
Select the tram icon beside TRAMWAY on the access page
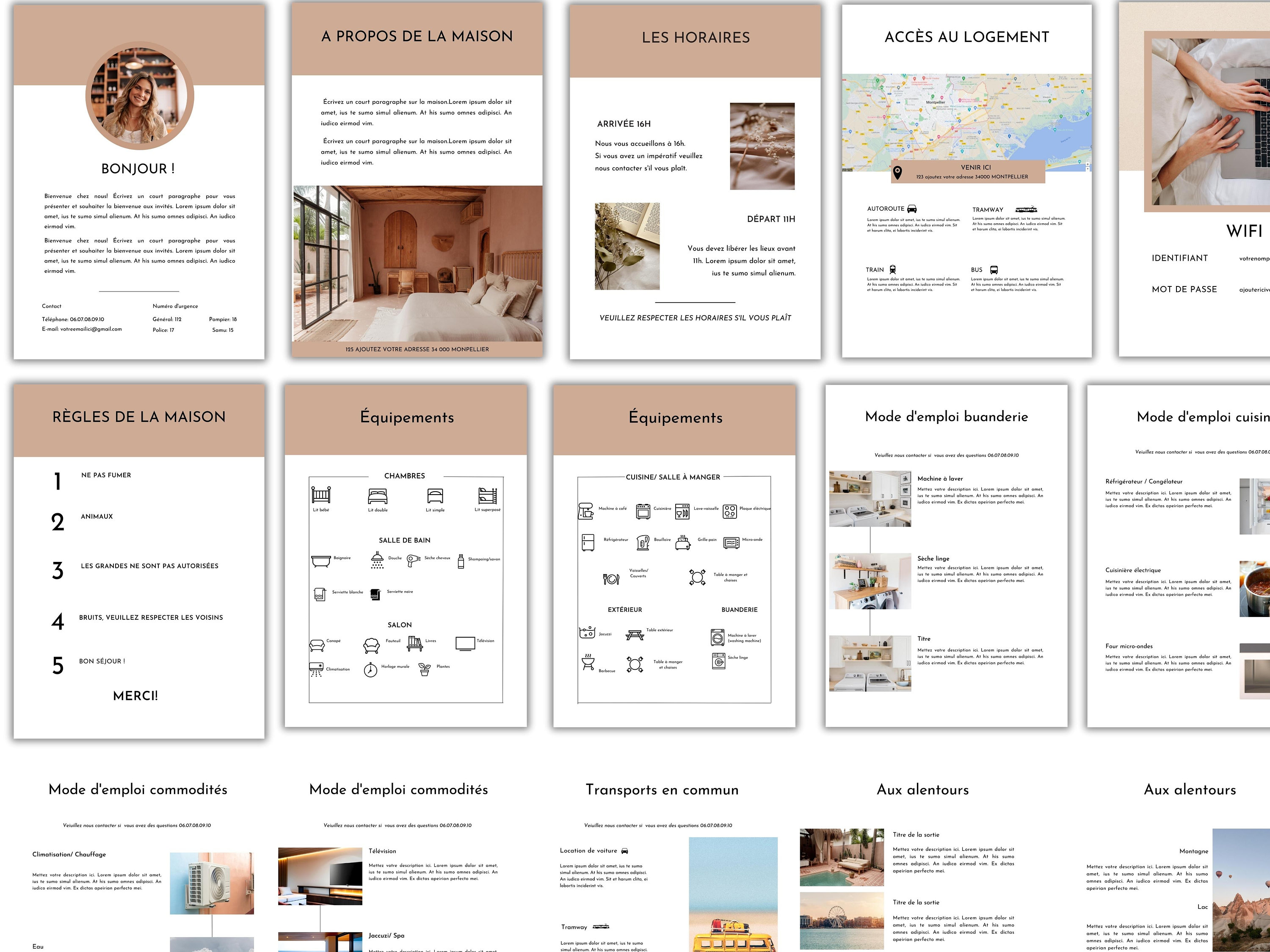(1026, 209)
